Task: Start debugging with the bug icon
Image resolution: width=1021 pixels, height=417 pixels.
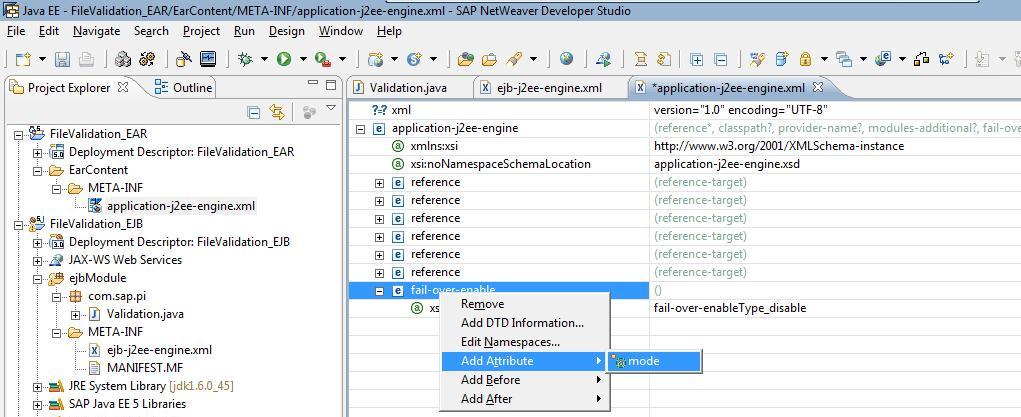Action: pos(245,59)
